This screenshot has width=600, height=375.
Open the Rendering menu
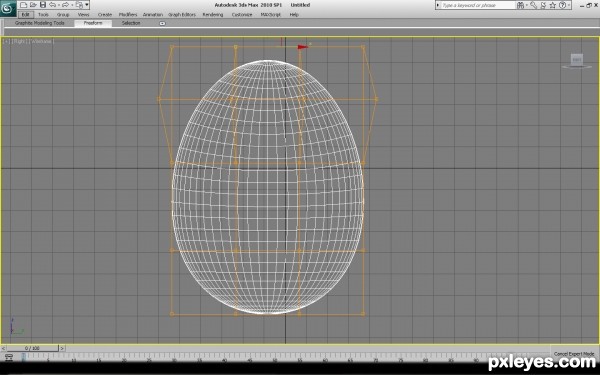coord(213,15)
